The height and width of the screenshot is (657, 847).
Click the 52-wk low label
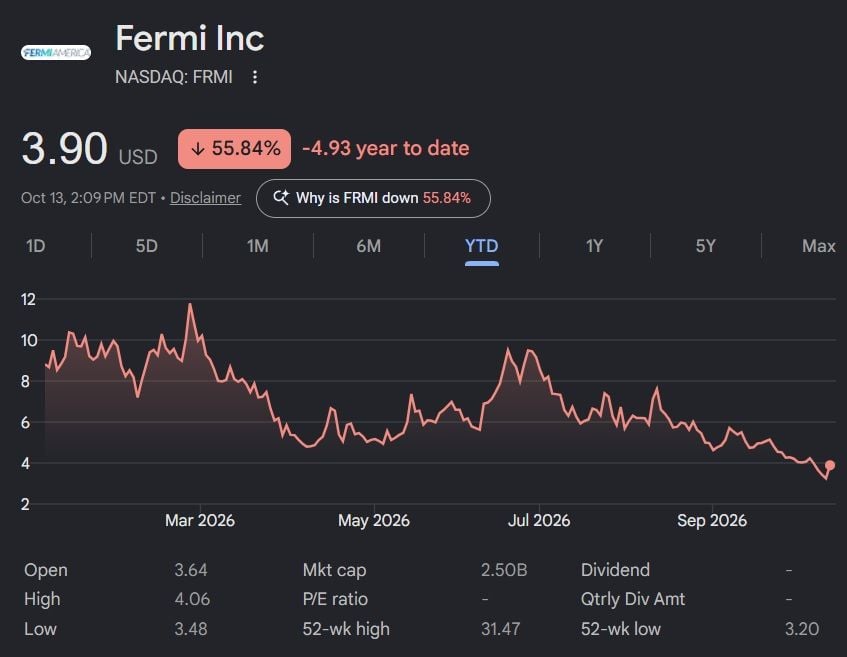pos(621,629)
